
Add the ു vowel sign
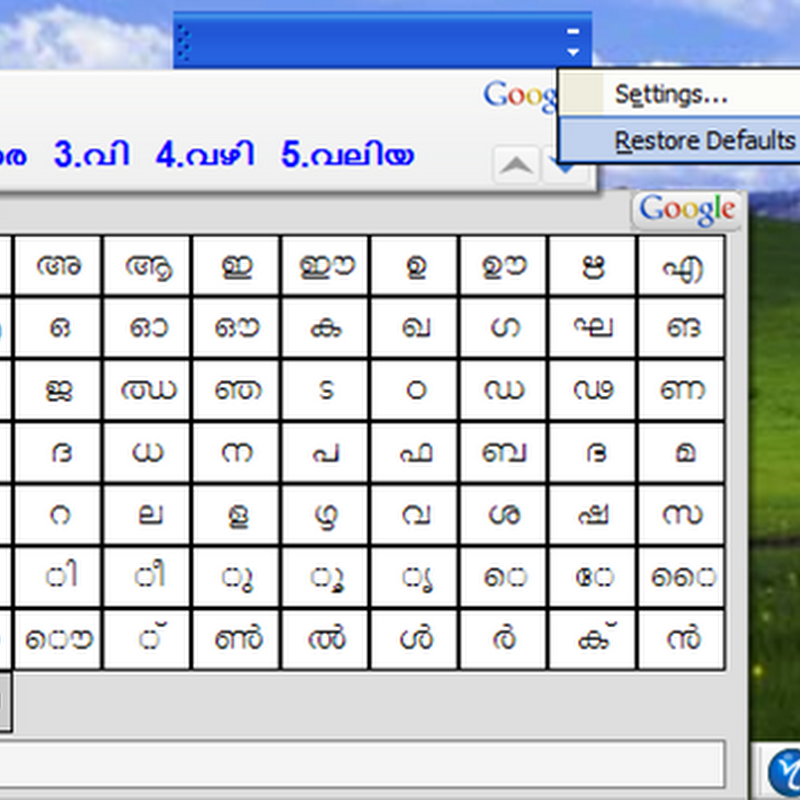[236, 578]
